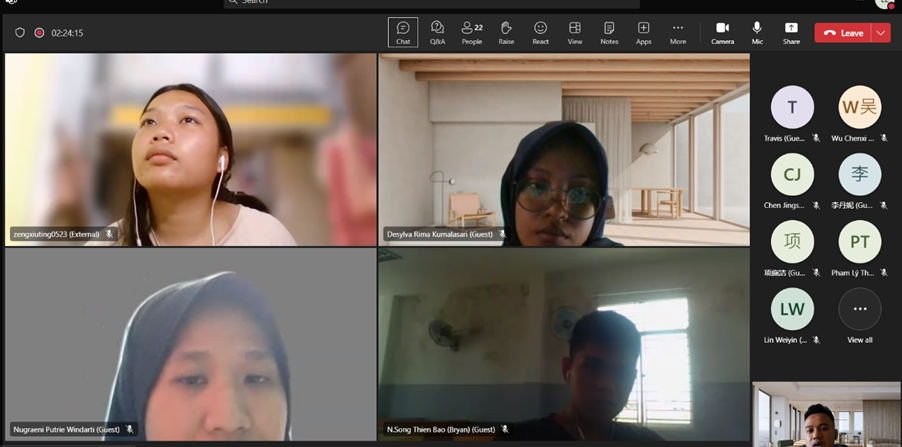Viewport: 902px width, 447px height.
Task: Click muted mic icon beside Lin Weiyin
Action: tap(816, 340)
